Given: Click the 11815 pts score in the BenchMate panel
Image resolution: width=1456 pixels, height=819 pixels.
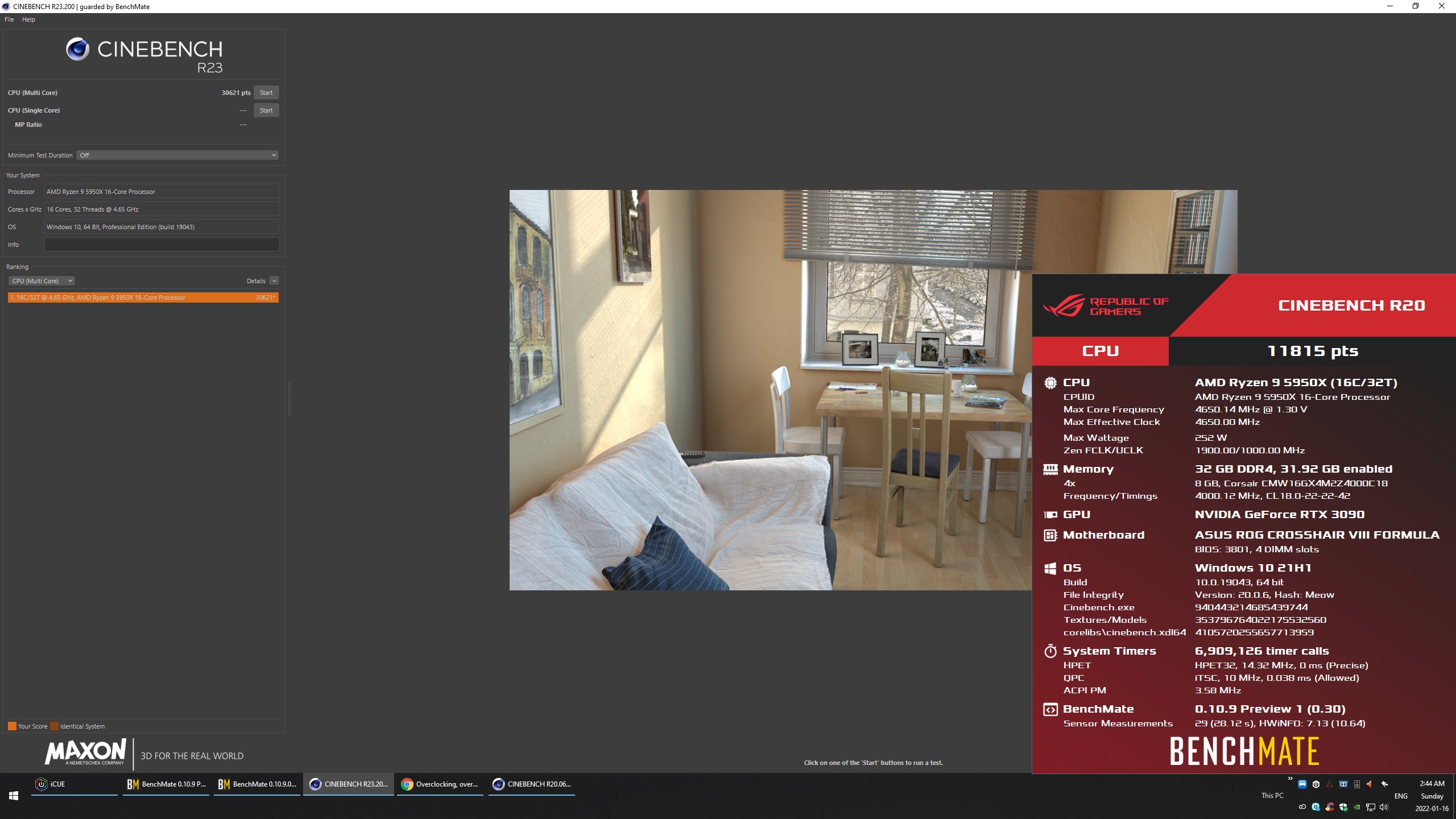Looking at the screenshot, I should coord(1313,351).
